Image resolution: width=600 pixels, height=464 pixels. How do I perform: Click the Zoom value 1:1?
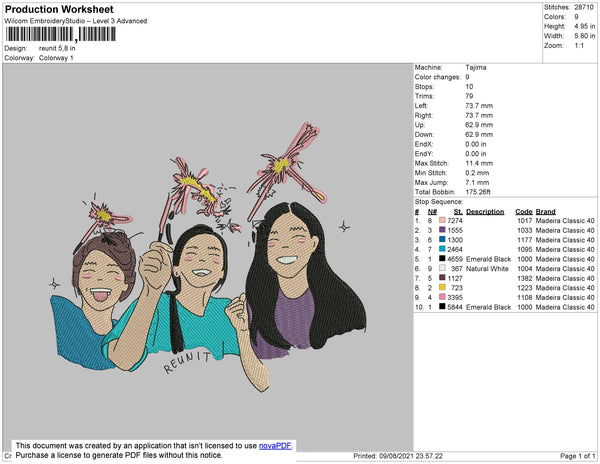click(x=579, y=46)
